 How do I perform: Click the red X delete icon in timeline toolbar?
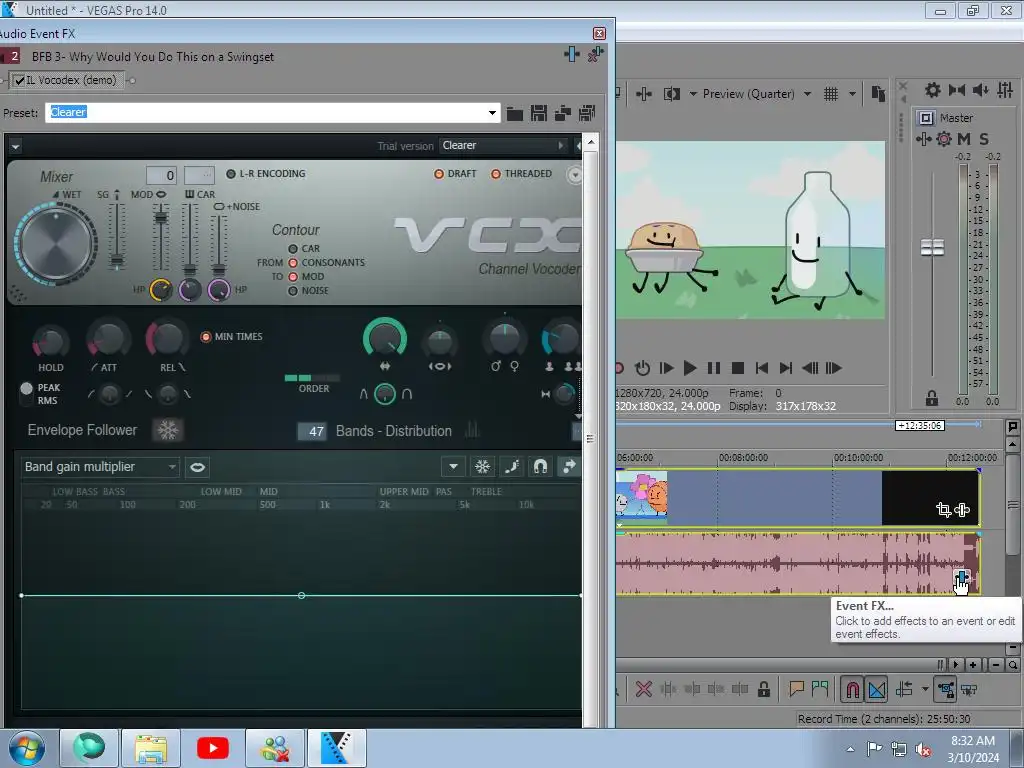click(x=644, y=689)
